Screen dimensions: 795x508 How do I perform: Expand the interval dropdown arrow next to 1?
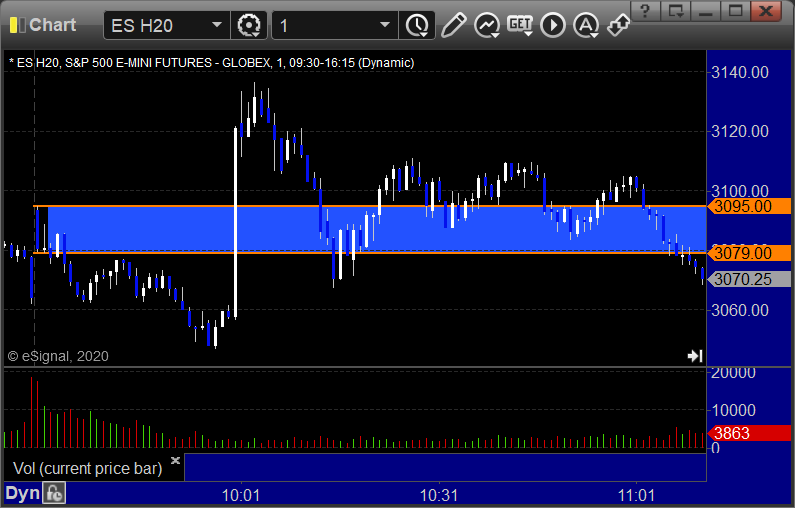[385, 25]
